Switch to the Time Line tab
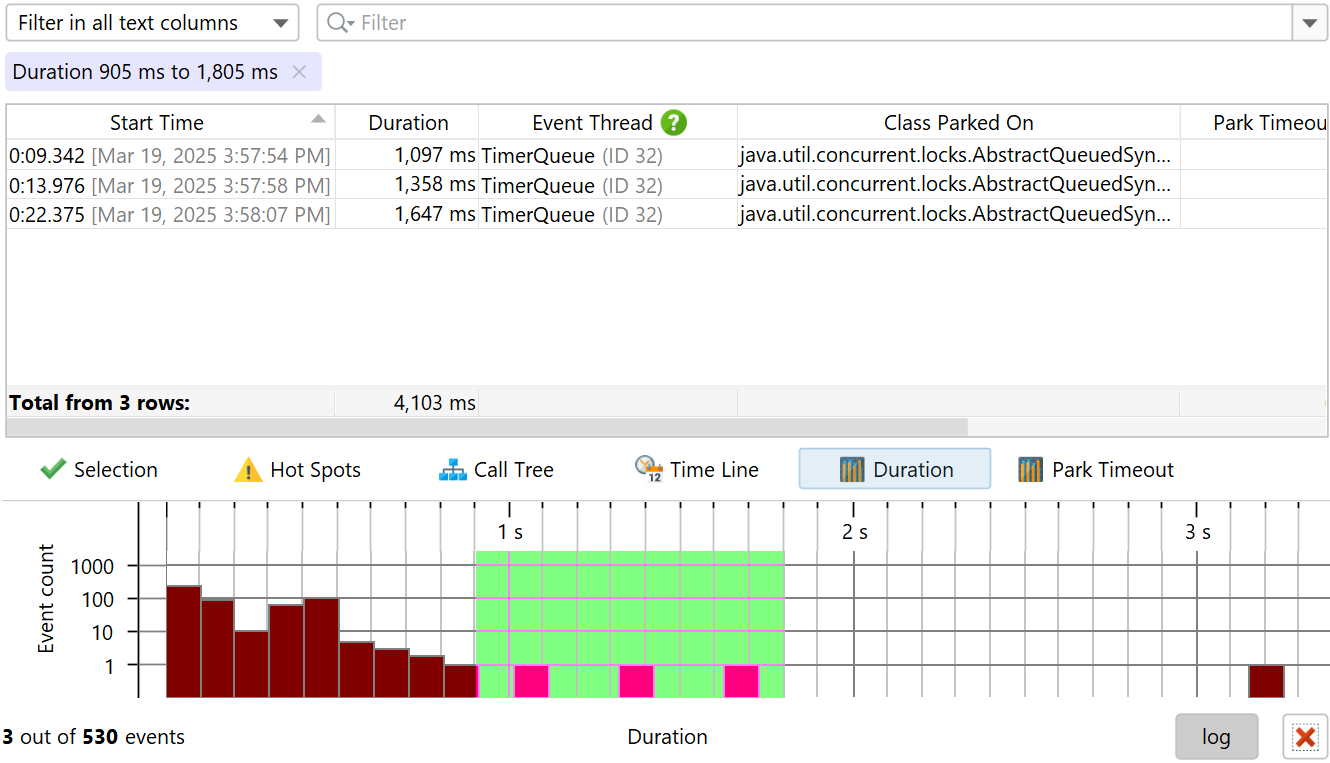The image size is (1330, 763). pos(697,470)
